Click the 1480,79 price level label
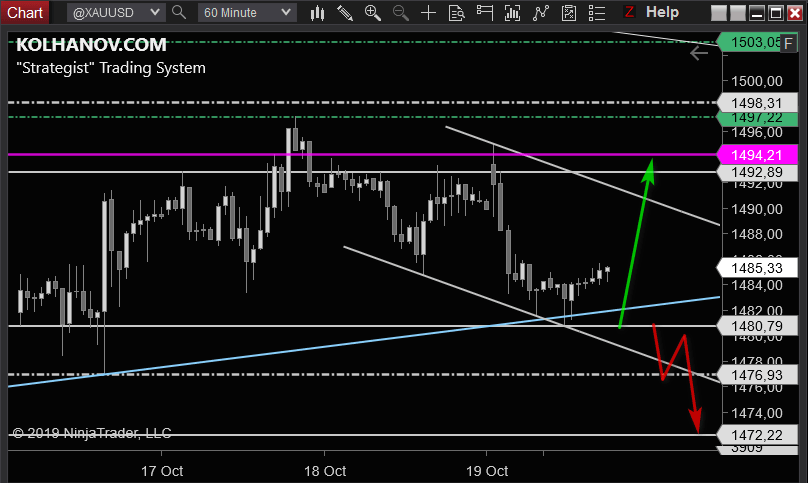Viewport: 808px width, 483px height. [757, 326]
